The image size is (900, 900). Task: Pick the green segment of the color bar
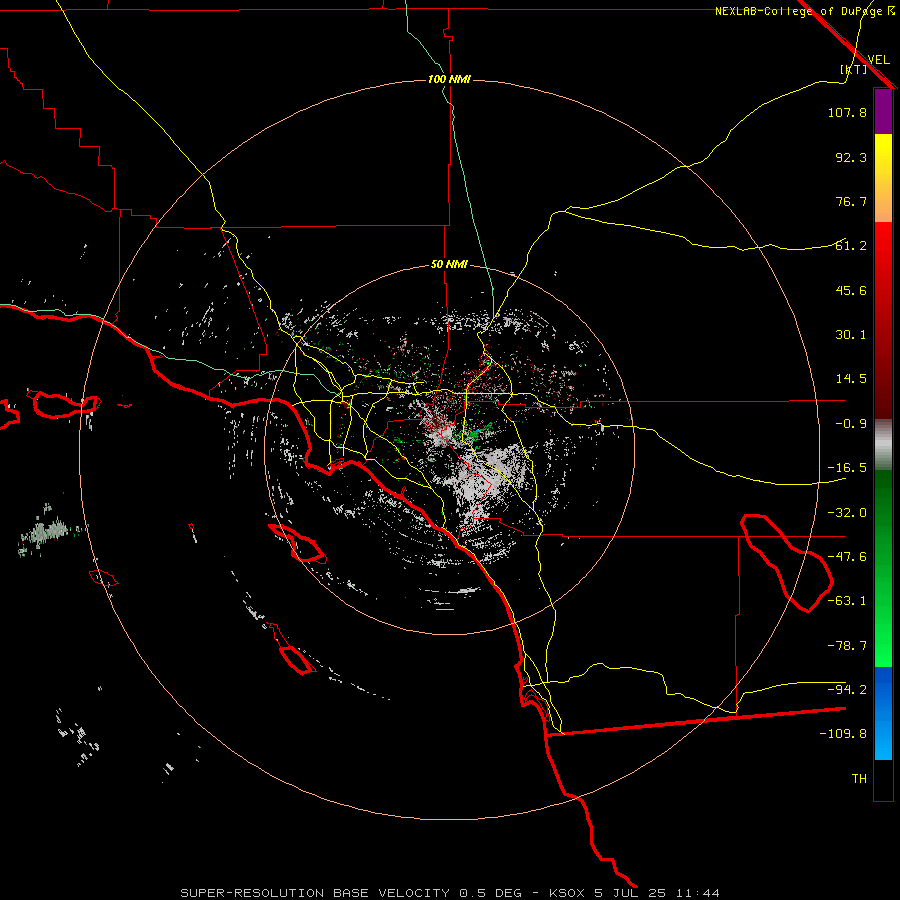click(883, 568)
